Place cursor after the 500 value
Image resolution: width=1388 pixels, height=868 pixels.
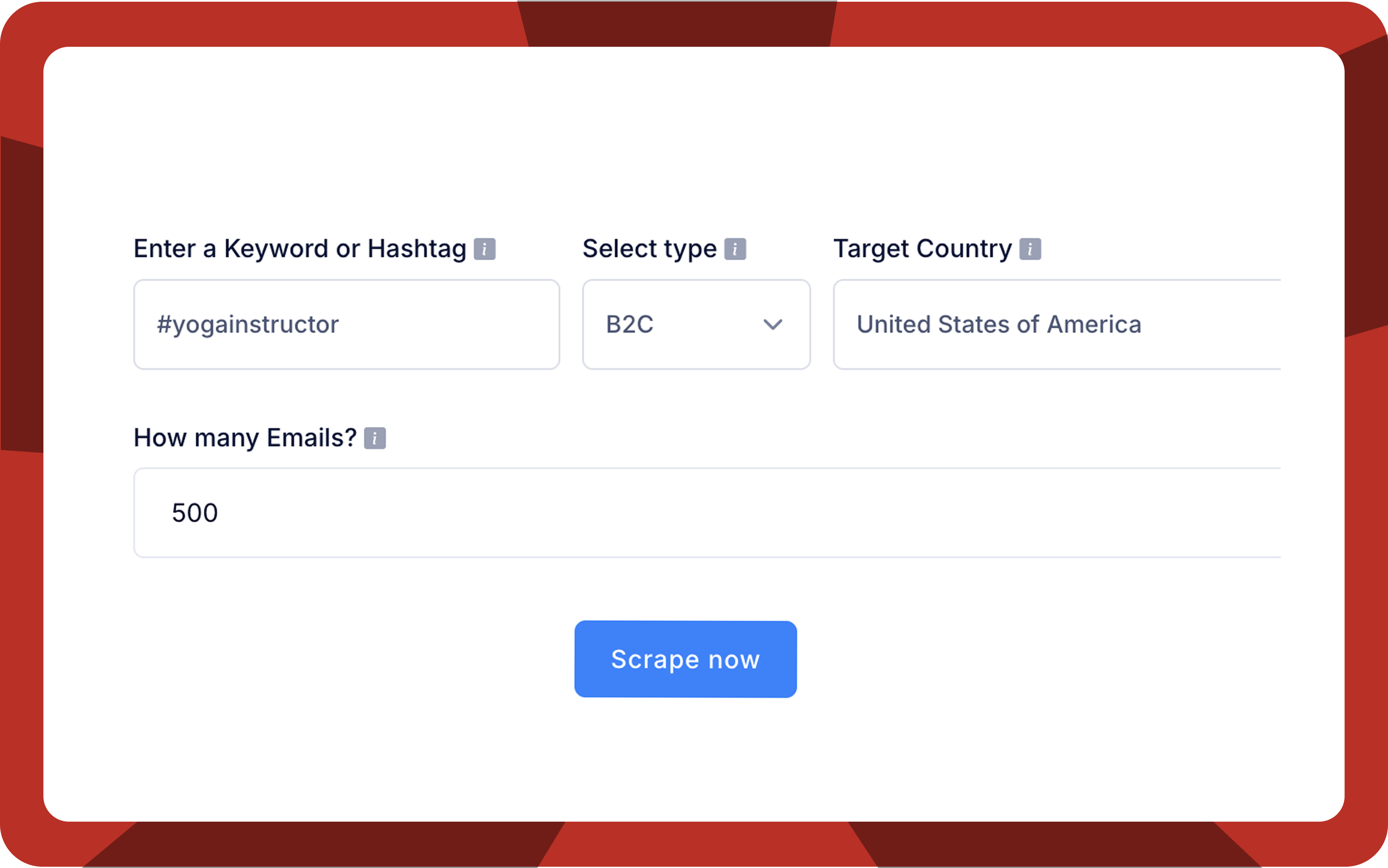(219, 512)
